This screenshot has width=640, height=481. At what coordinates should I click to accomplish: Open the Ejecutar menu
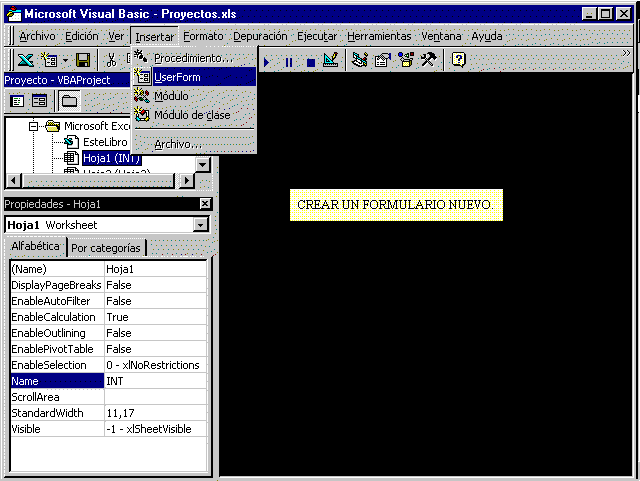point(317,36)
